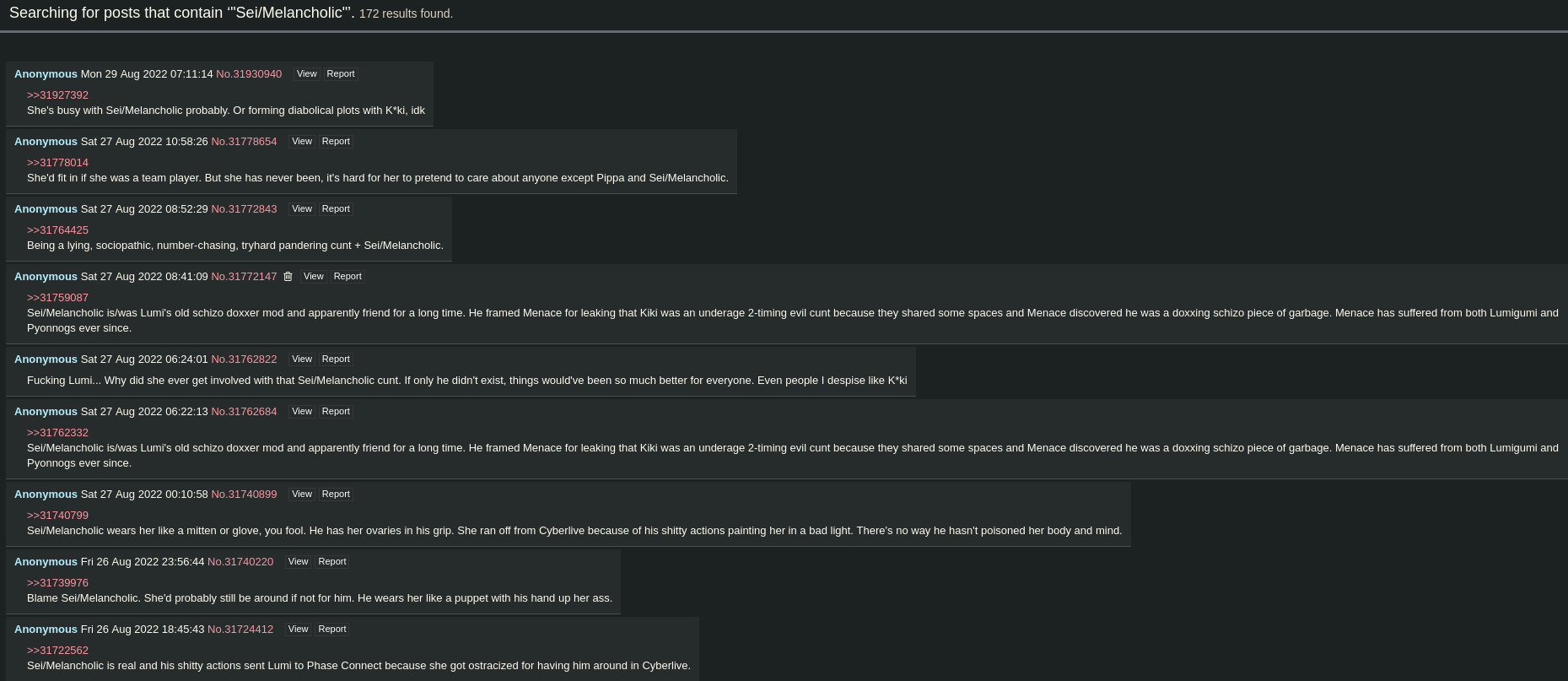
Task: Report the post No.31762822
Action: click(x=336, y=359)
